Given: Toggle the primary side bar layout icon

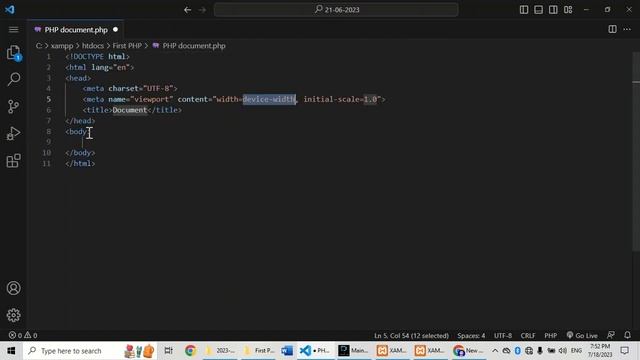Looking at the screenshot, I should (524, 10).
